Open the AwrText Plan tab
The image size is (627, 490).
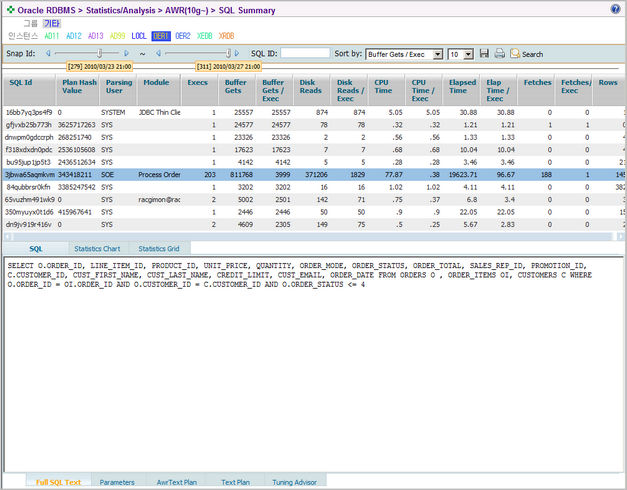(x=176, y=482)
